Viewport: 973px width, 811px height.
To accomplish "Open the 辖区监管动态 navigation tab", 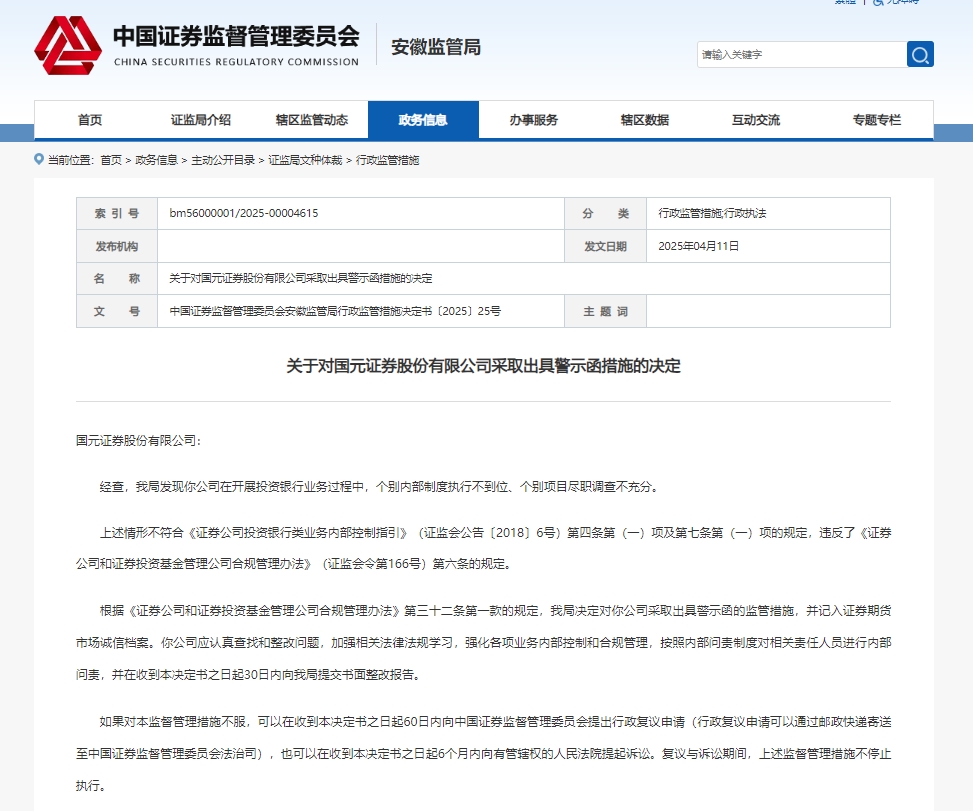I will (312, 120).
